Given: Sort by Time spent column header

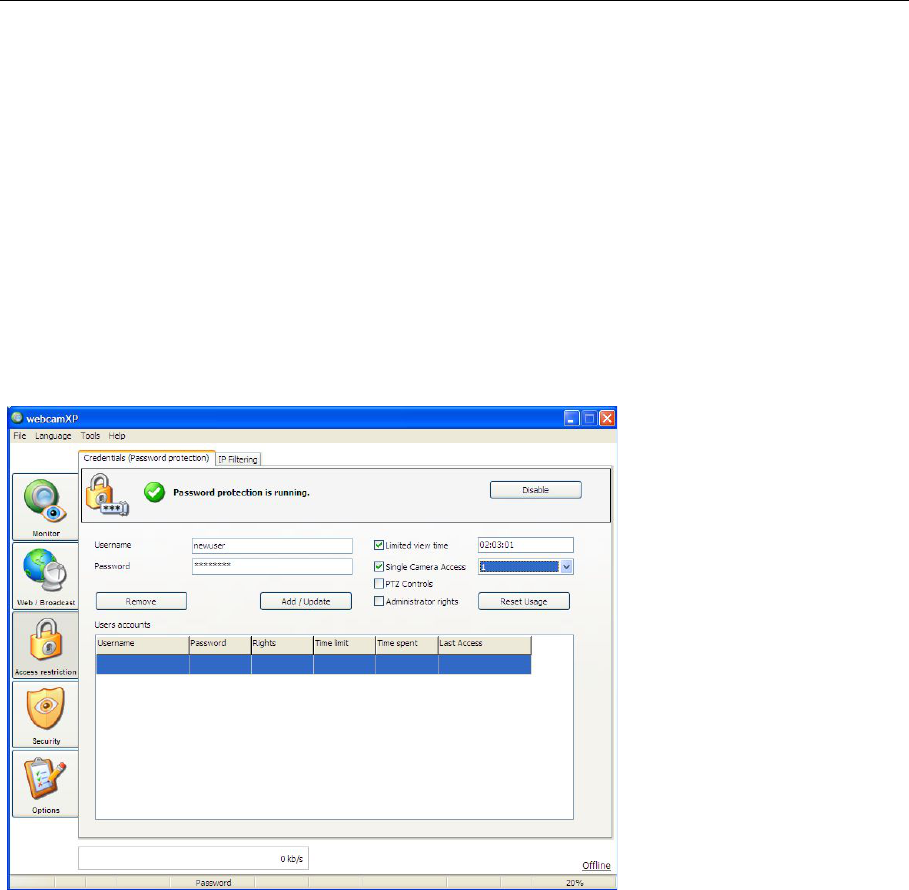Looking at the screenshot, I should coord(407,645).
